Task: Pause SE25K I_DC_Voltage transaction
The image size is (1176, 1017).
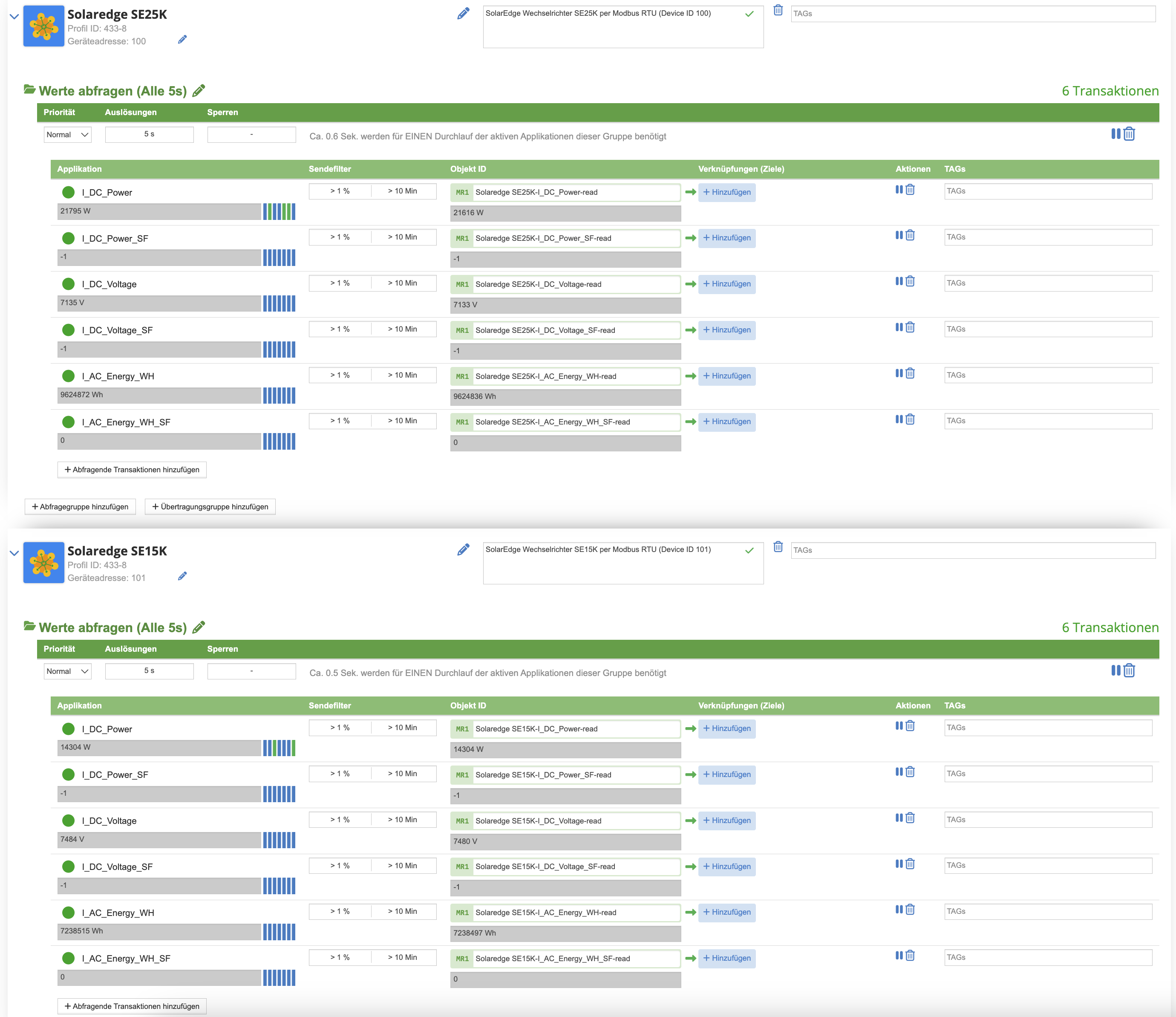Action: [x=899, y=281]
